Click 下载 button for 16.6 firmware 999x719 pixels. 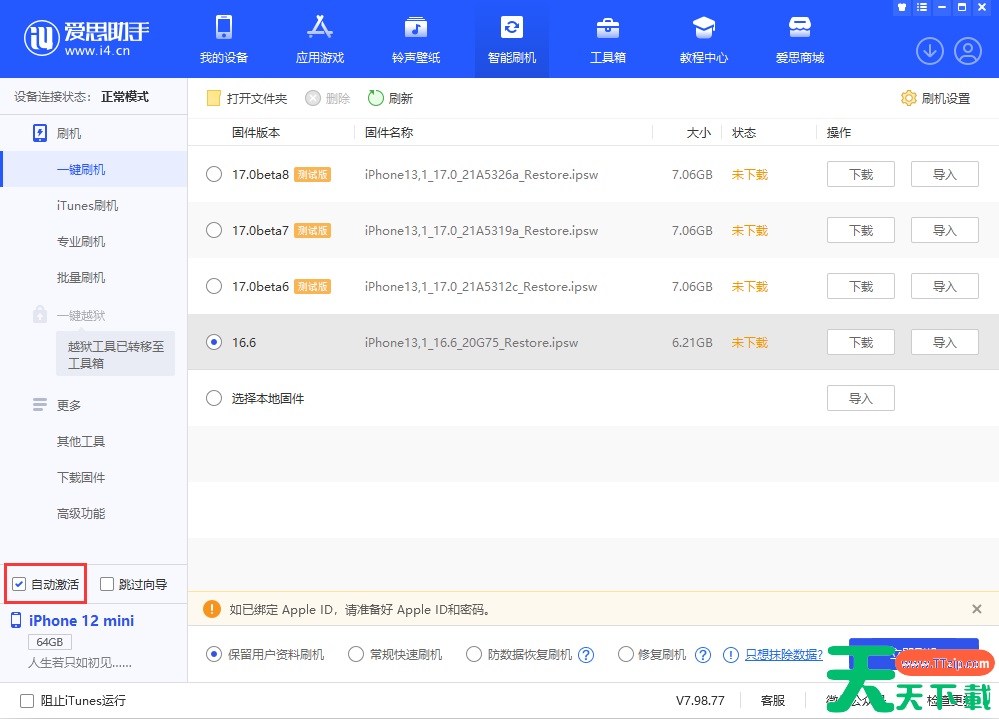coord(860,342)
